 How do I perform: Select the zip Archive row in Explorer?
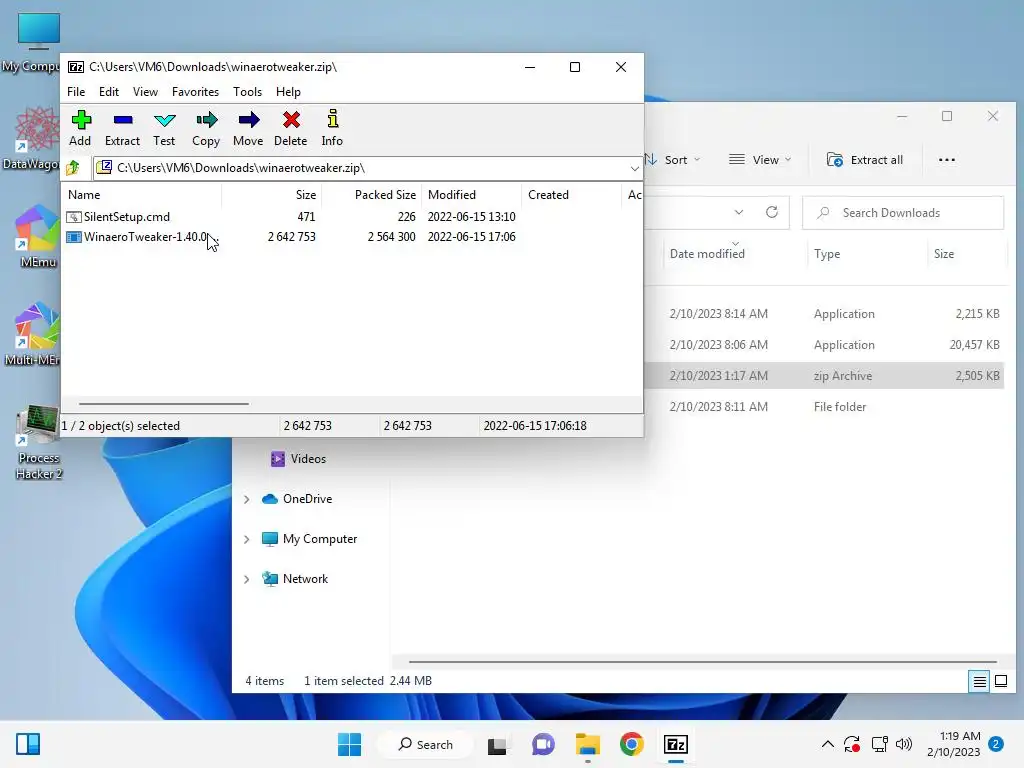click(x=823, y=376)
